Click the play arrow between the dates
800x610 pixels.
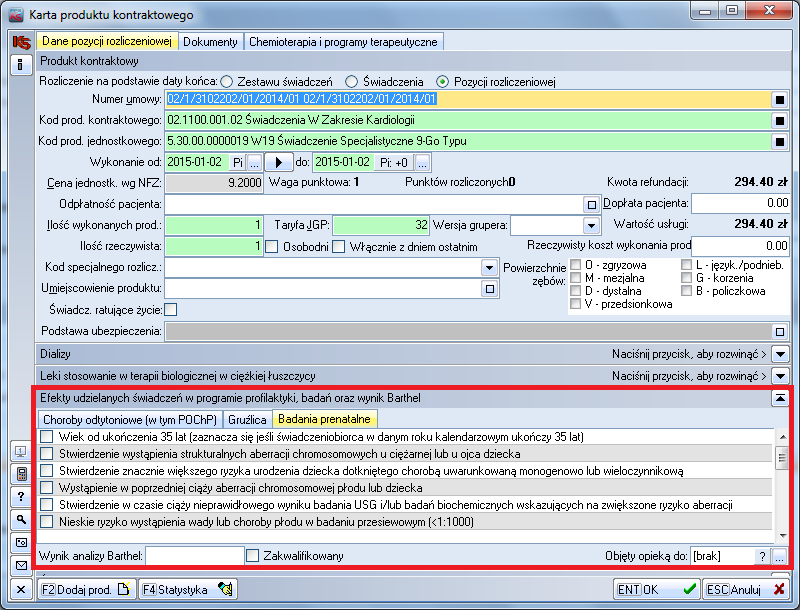[x=279, y=163]
